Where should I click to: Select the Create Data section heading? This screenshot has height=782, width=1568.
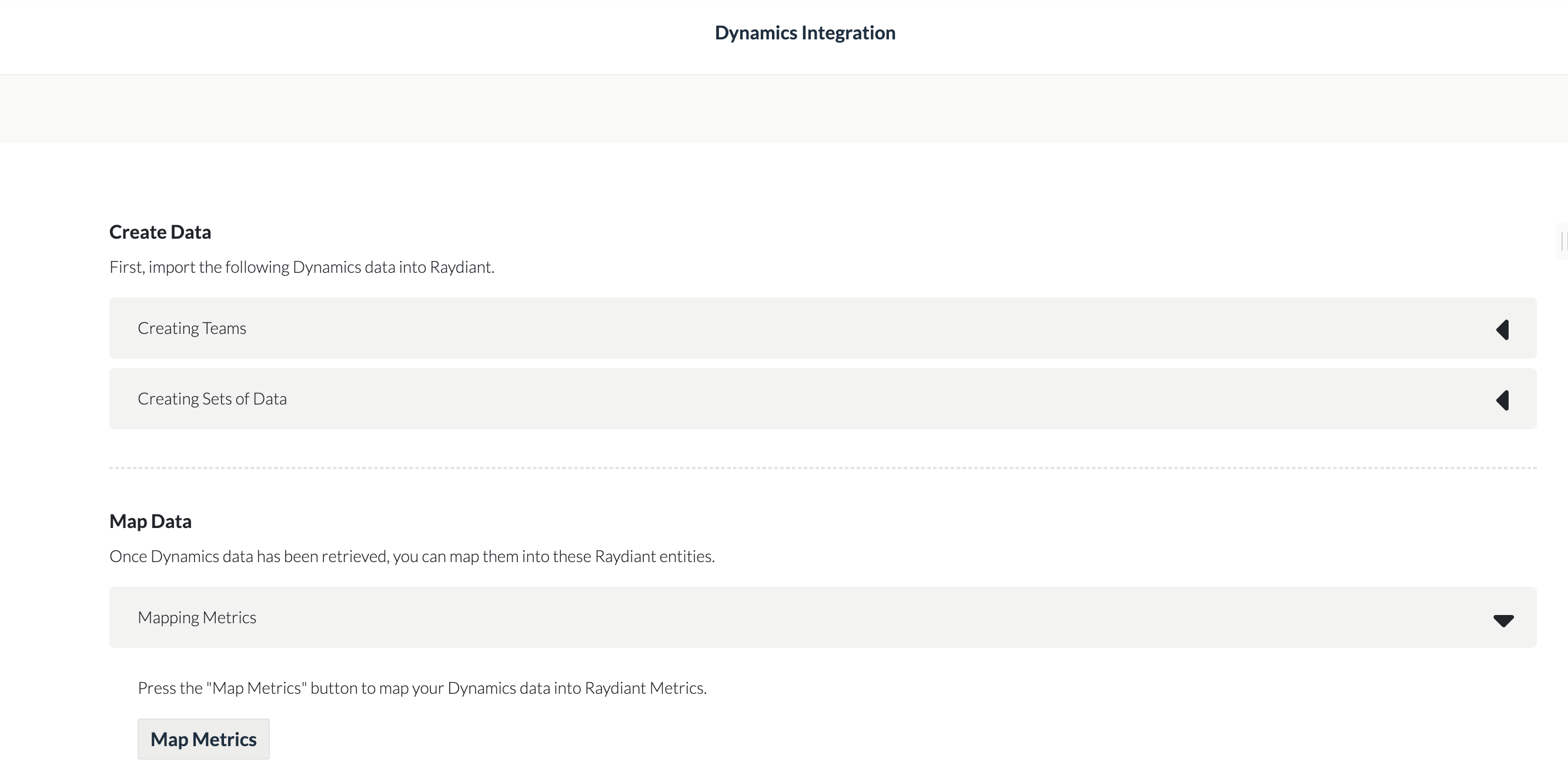(x=160, y=231)
